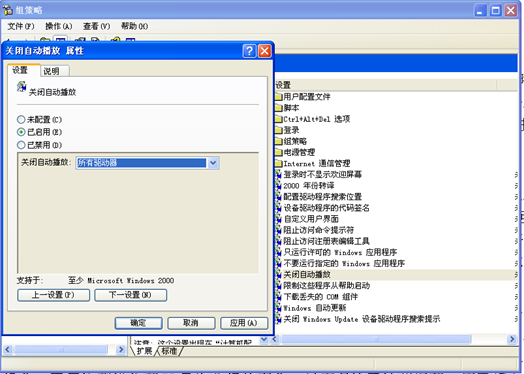Click the 取消 button
Image resolution: width=524 pixels, height=374 pixels.
point(191,323)
